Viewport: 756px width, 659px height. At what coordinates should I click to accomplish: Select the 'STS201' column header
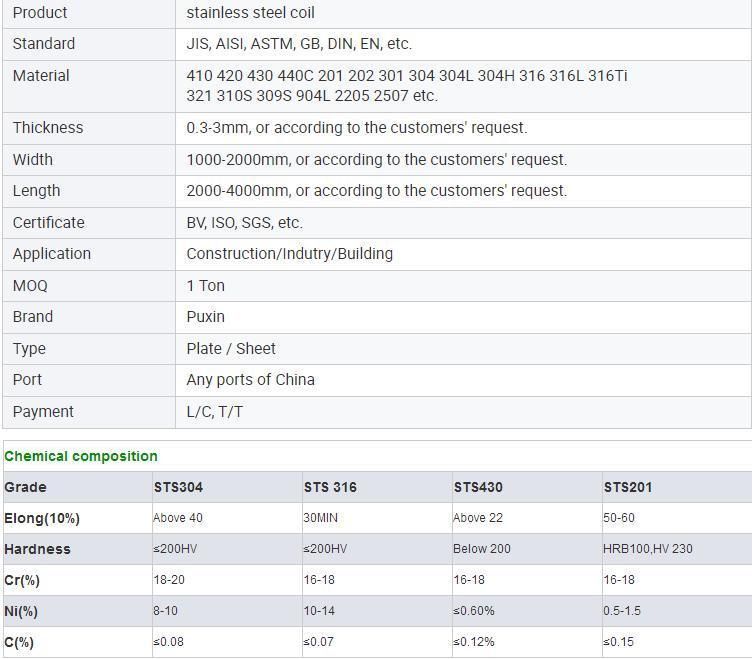coord(628,487)
